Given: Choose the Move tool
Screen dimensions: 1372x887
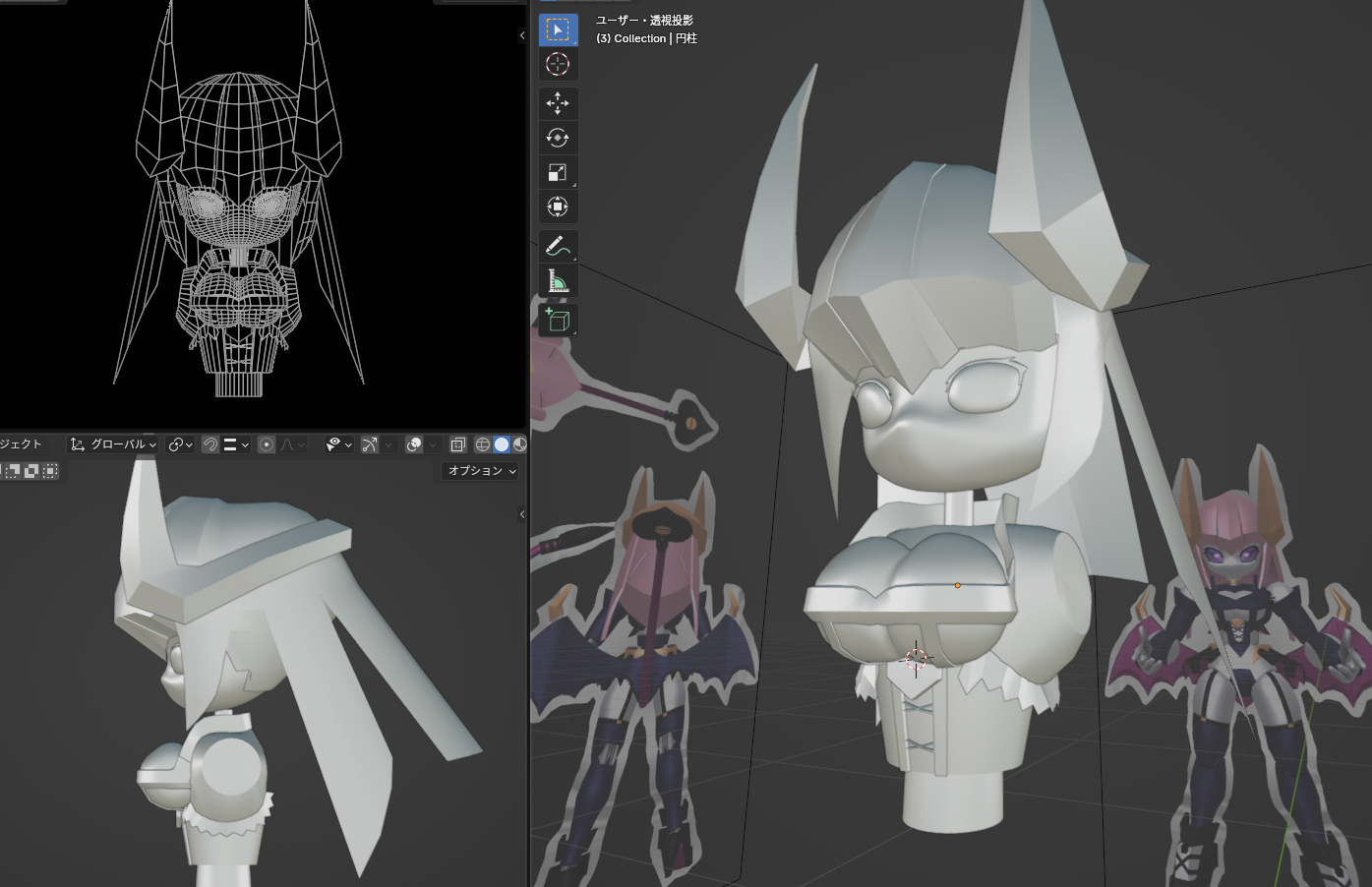Looking at the screenshot, I should point(558,103).
